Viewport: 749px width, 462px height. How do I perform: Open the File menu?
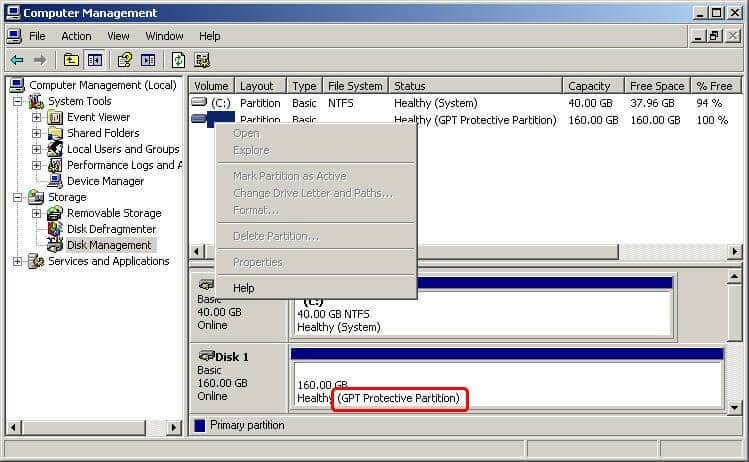[37, 36]
